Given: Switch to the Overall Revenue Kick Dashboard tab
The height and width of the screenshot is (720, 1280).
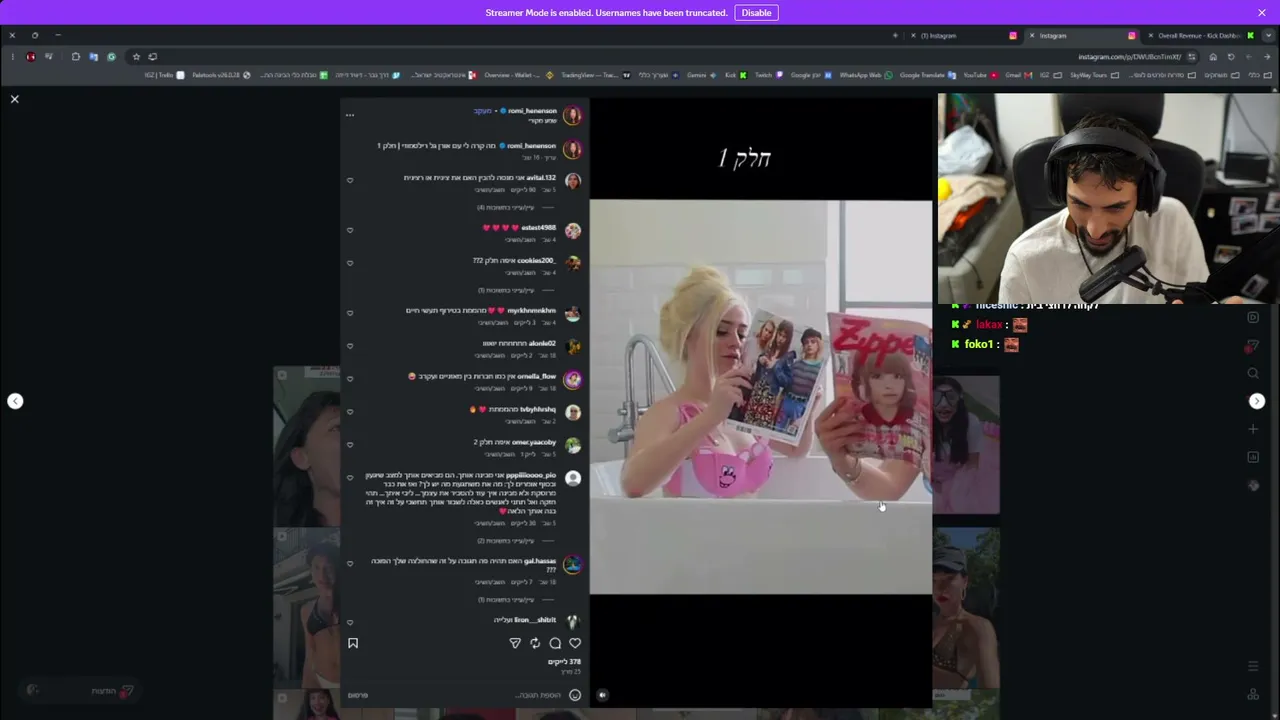Looking at the screenshot, I should pyautogui.click(x=1200, y=36).
